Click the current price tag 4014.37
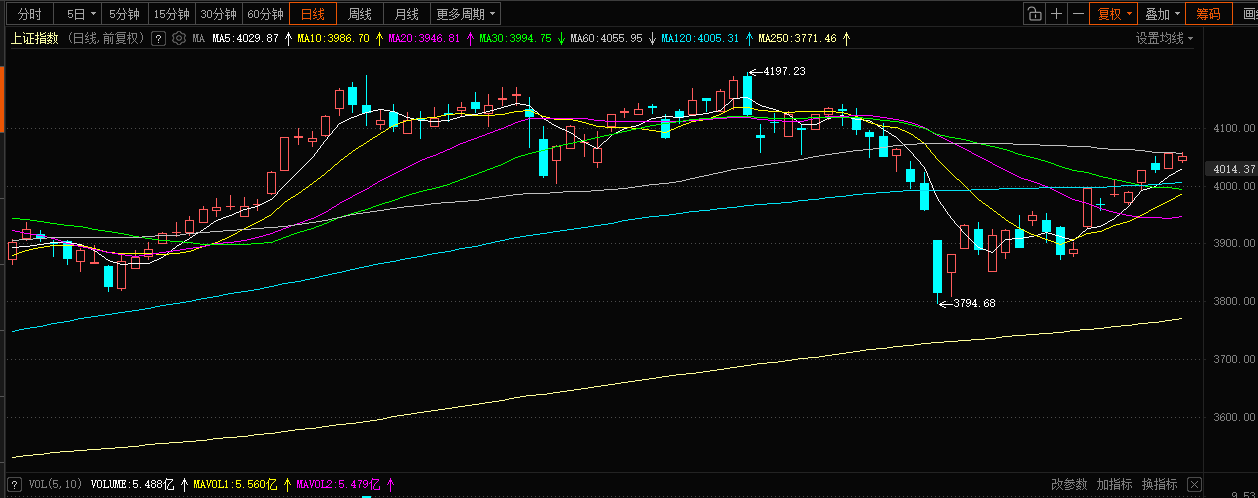The height and width of the screenshot is (498, 1258). (x=1233, y=169)
